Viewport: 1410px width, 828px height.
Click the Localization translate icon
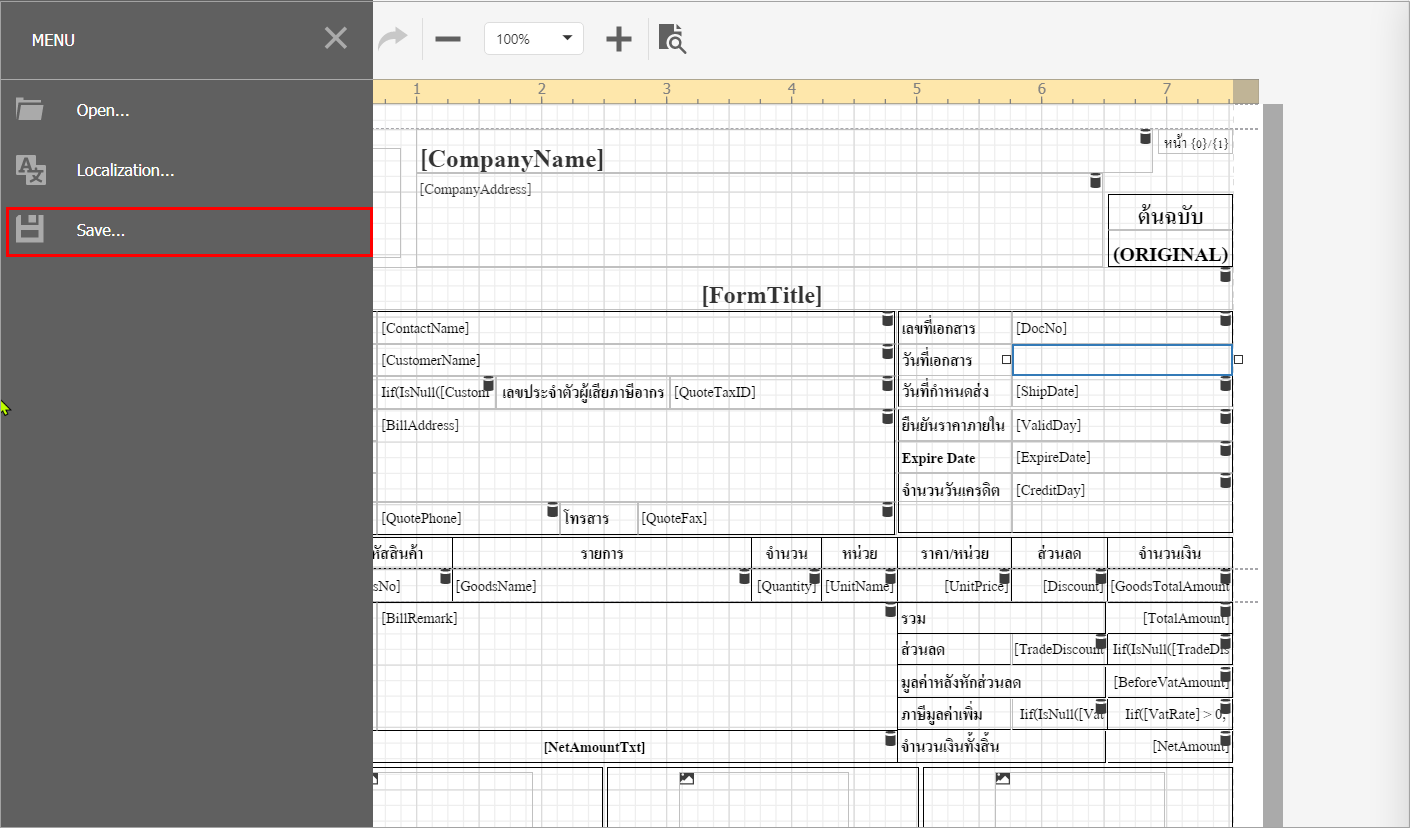(31, 170)
